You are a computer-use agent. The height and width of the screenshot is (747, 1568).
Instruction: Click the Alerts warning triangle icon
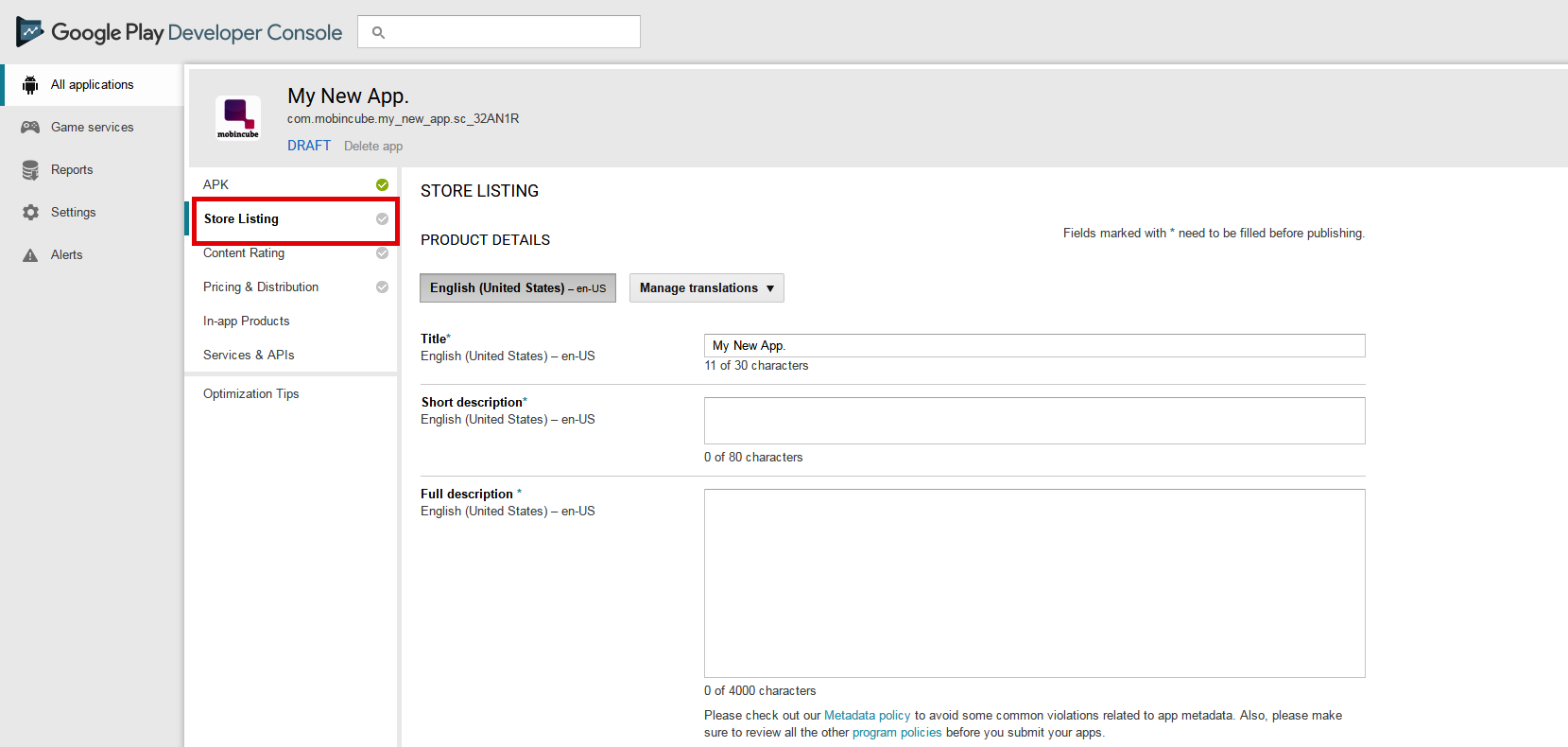30,255
